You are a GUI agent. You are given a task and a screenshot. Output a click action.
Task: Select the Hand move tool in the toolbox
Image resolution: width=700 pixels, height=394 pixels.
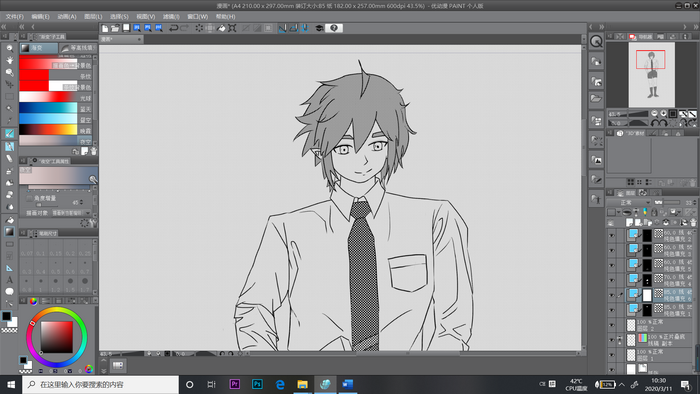(x=9, y=60)
